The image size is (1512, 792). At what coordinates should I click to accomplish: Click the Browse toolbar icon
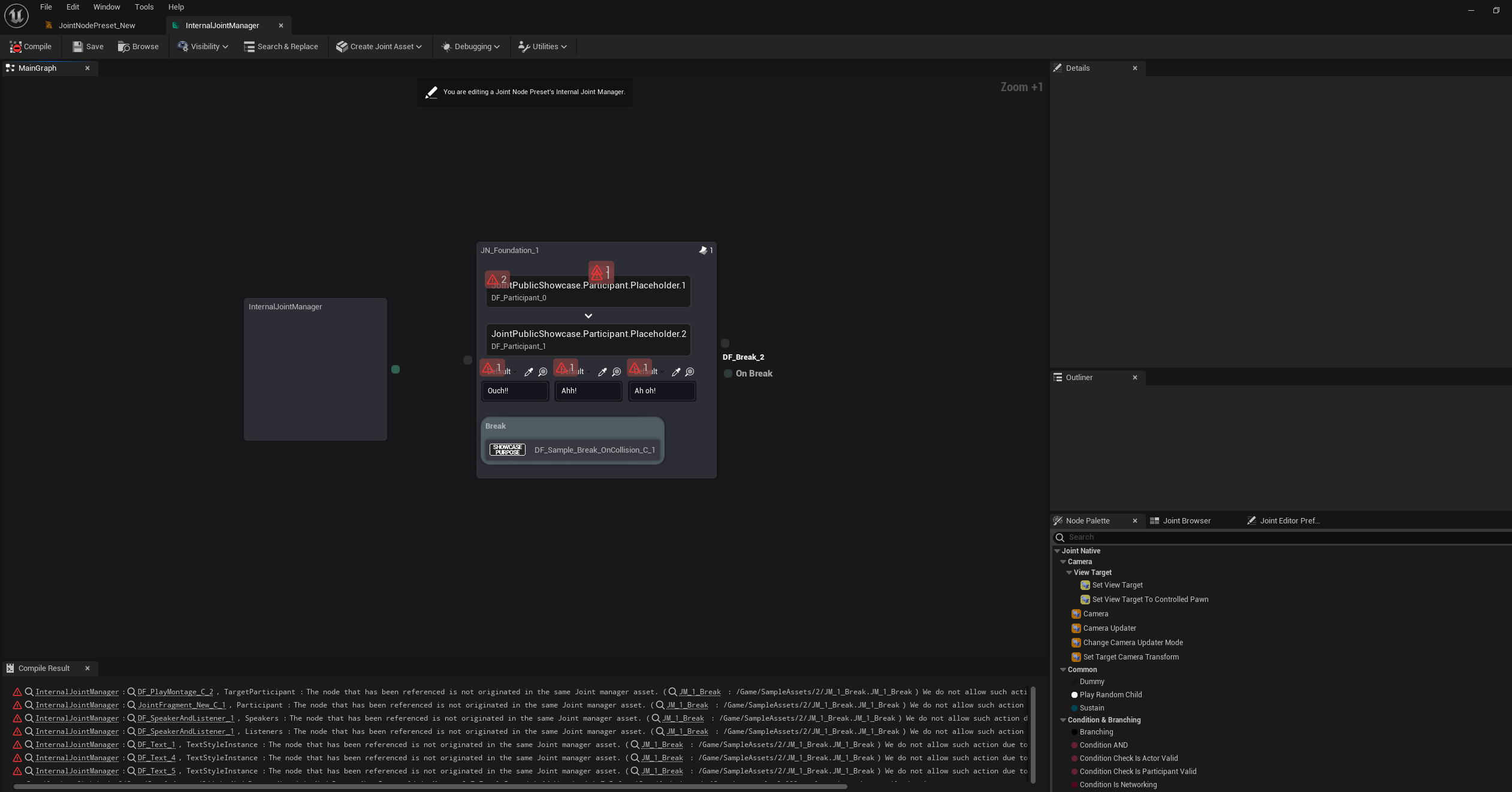[123, 47]
